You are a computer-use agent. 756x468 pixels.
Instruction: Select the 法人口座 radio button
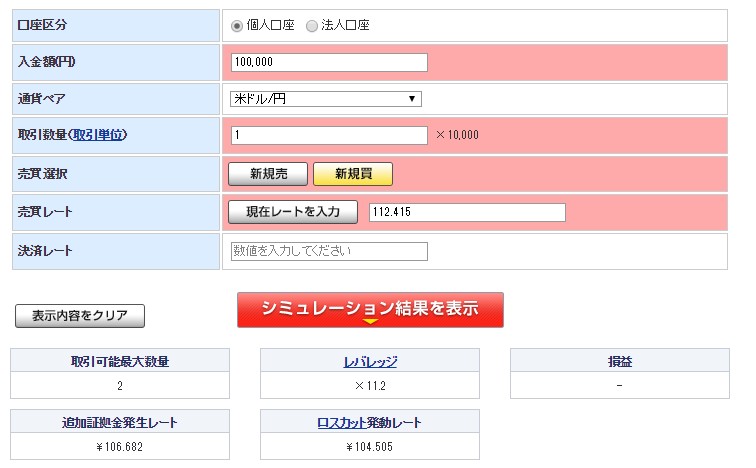pos(312,25)
